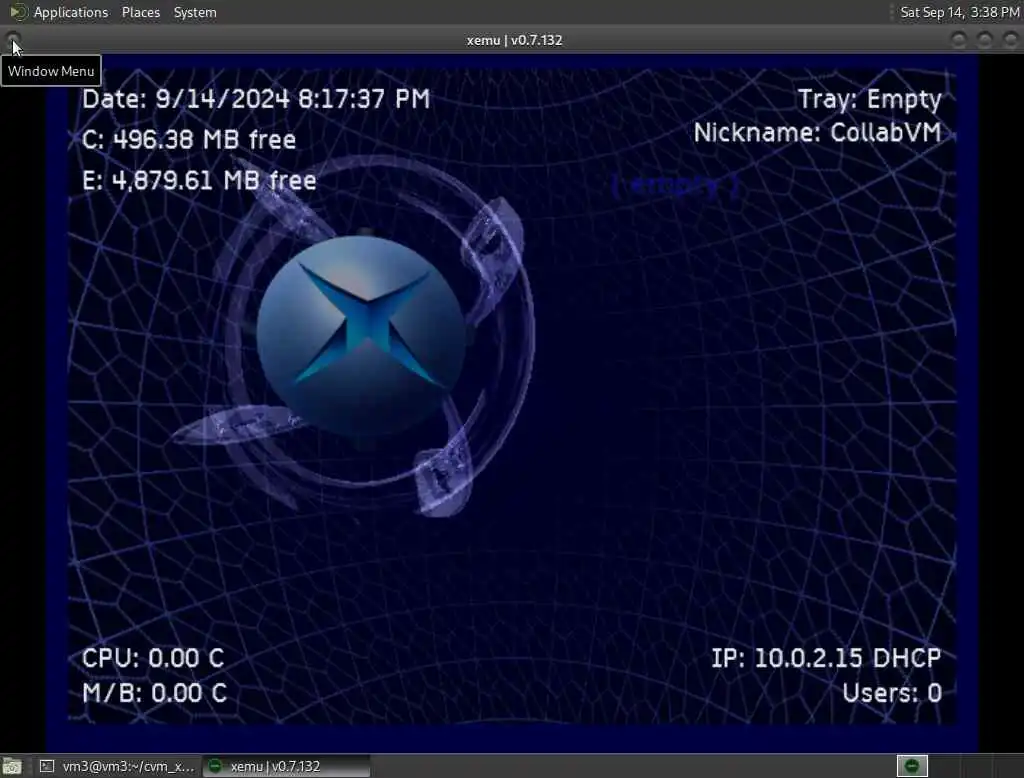Click the Xbox orb logo

point(361,335)
